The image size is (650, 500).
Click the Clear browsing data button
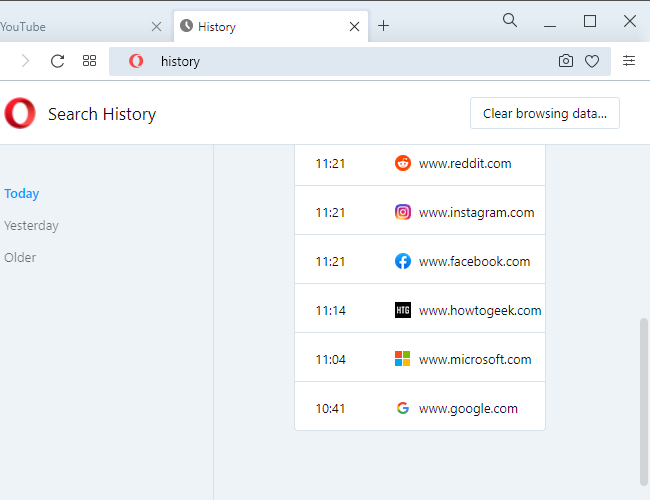[545, 114]
